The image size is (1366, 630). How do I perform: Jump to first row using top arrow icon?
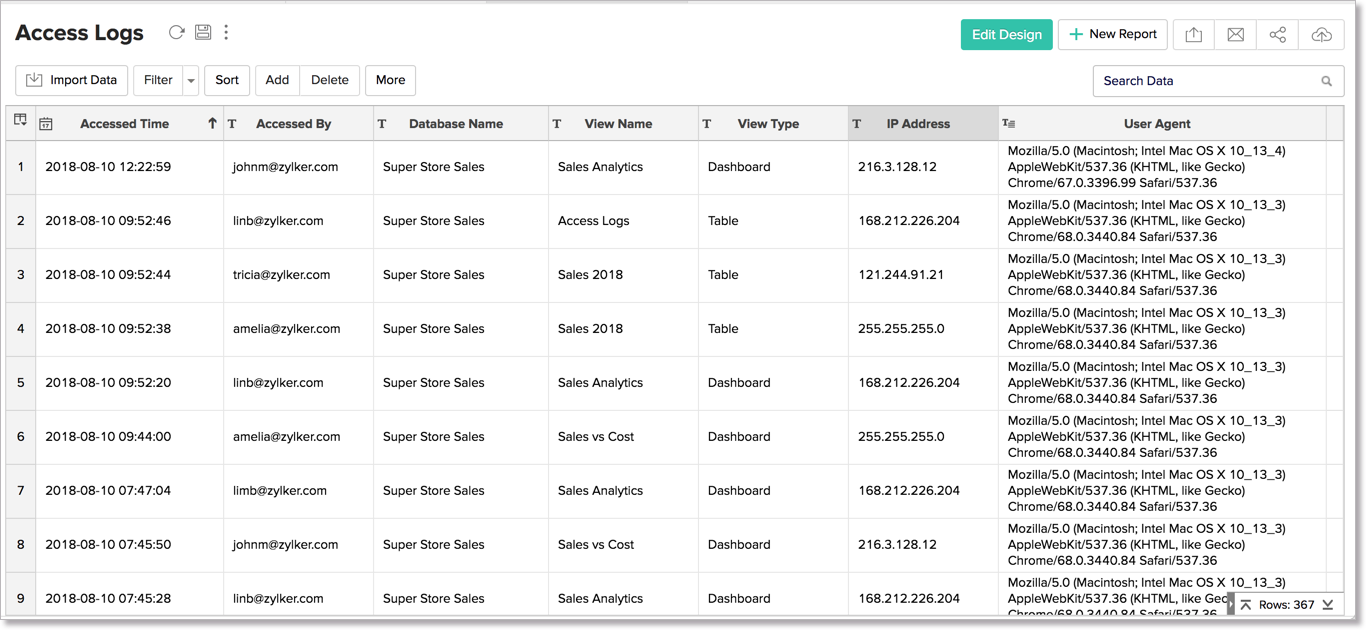click(x=1246, y=605)
